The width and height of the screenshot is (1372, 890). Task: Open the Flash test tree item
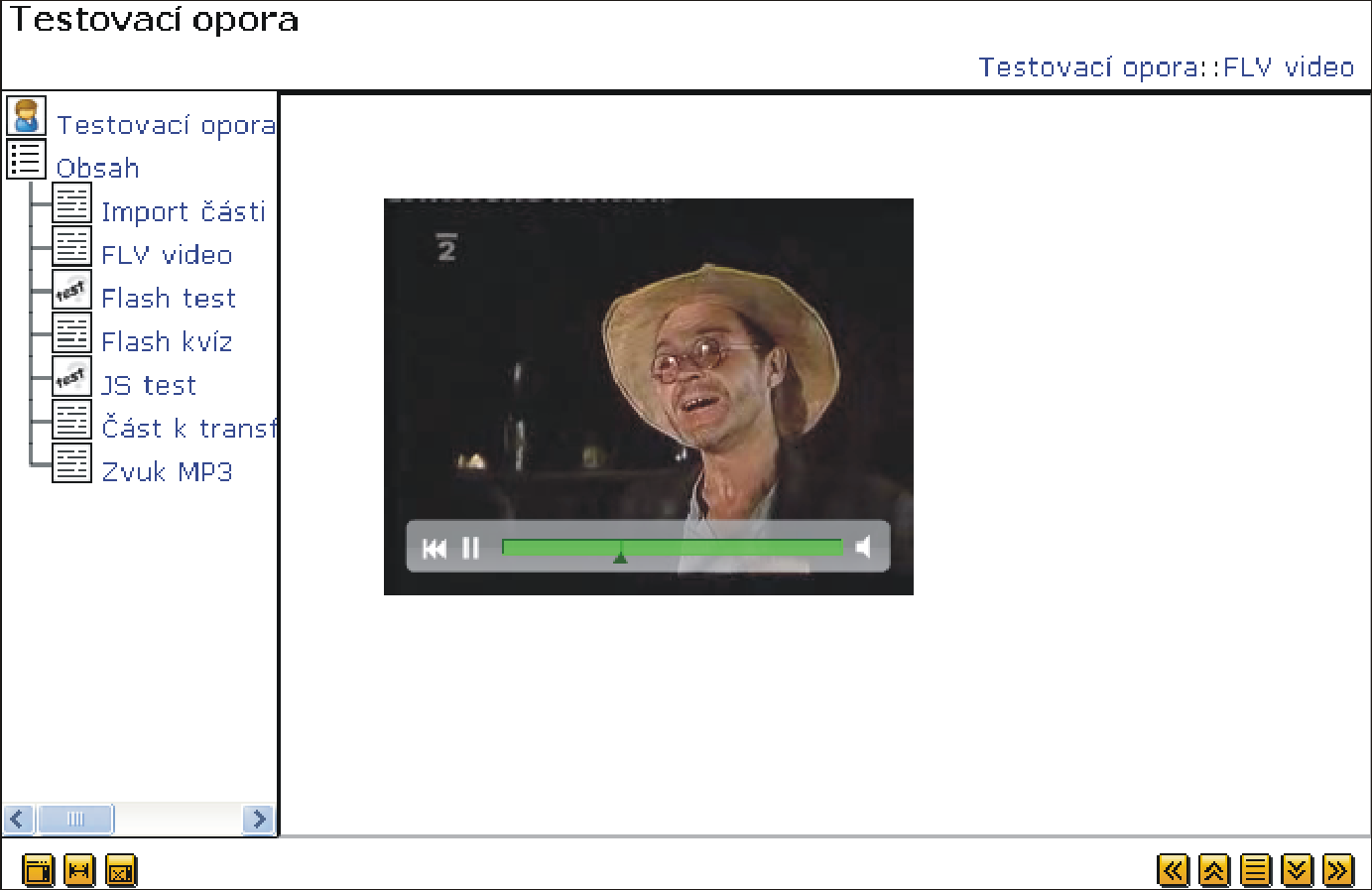169,298
